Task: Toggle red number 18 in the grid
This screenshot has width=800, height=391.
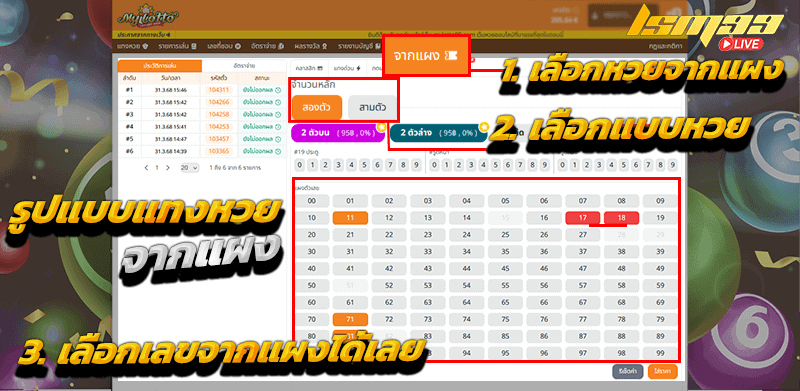Action: [x=621, y=218]
